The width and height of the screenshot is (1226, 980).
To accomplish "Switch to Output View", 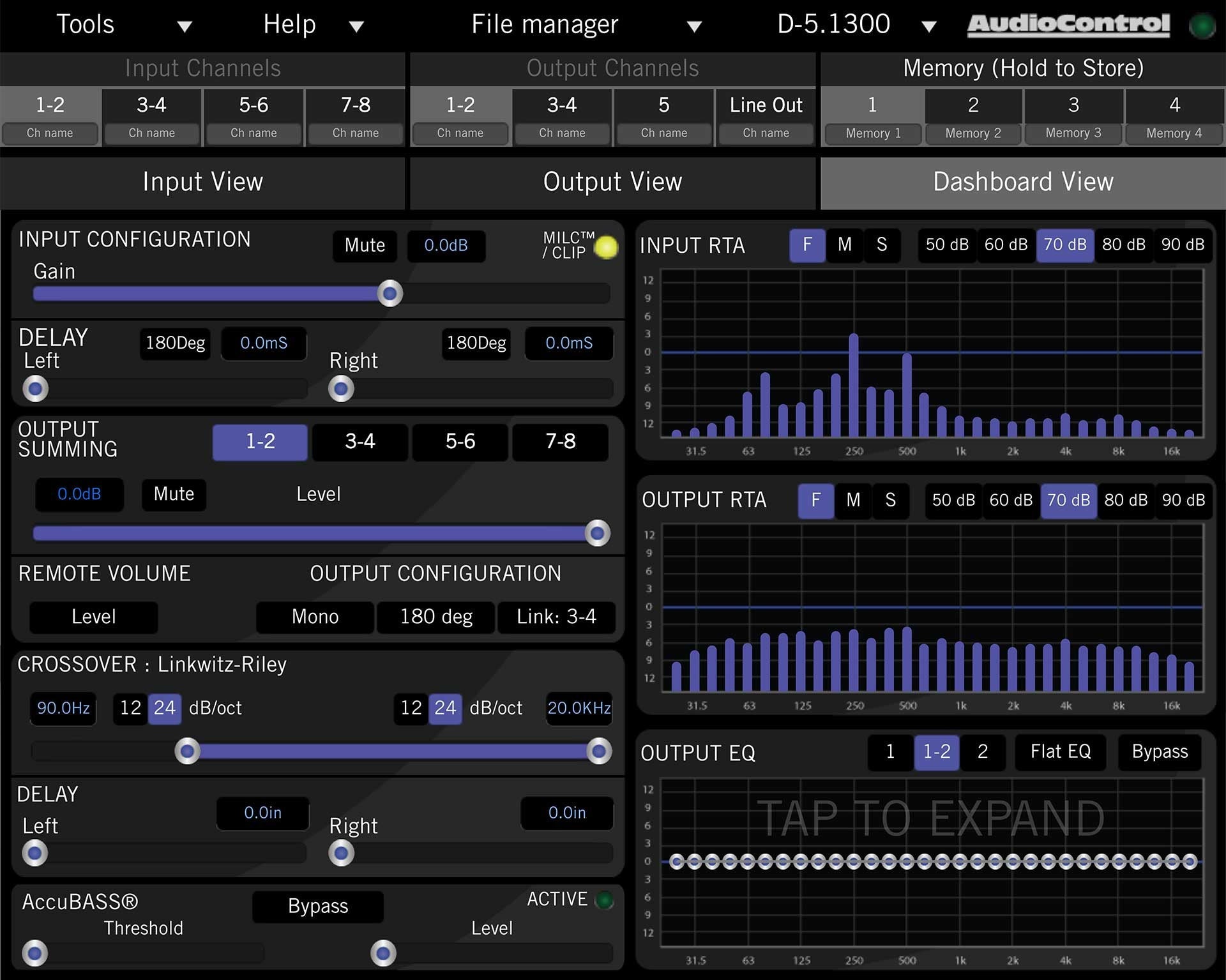I will (x=612, y=183).
